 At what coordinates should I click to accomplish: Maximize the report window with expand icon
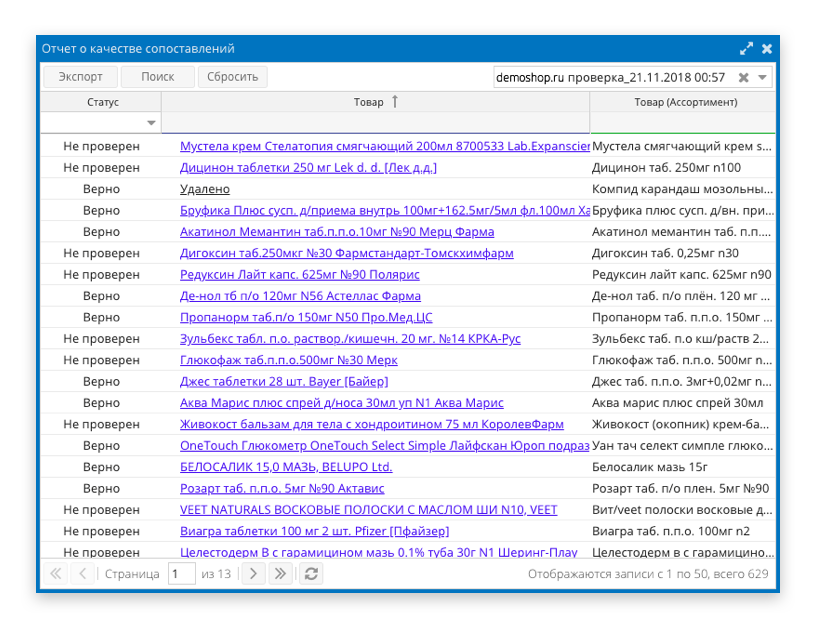coord(746,49)
